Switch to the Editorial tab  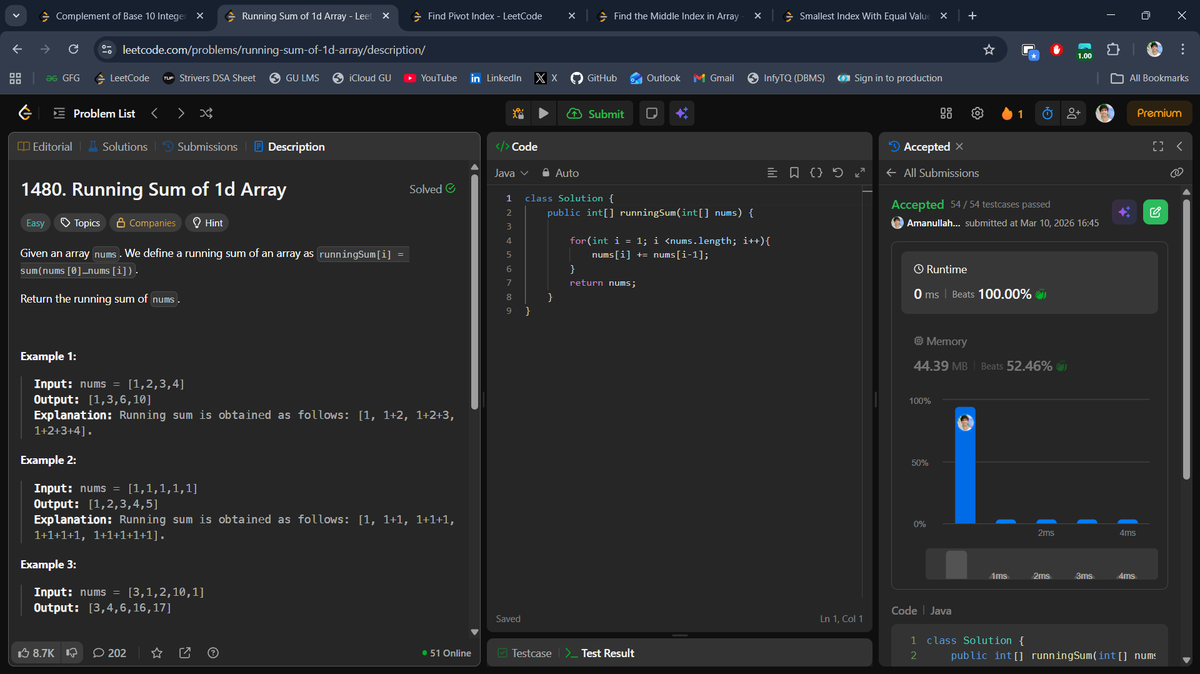[45, 147]
